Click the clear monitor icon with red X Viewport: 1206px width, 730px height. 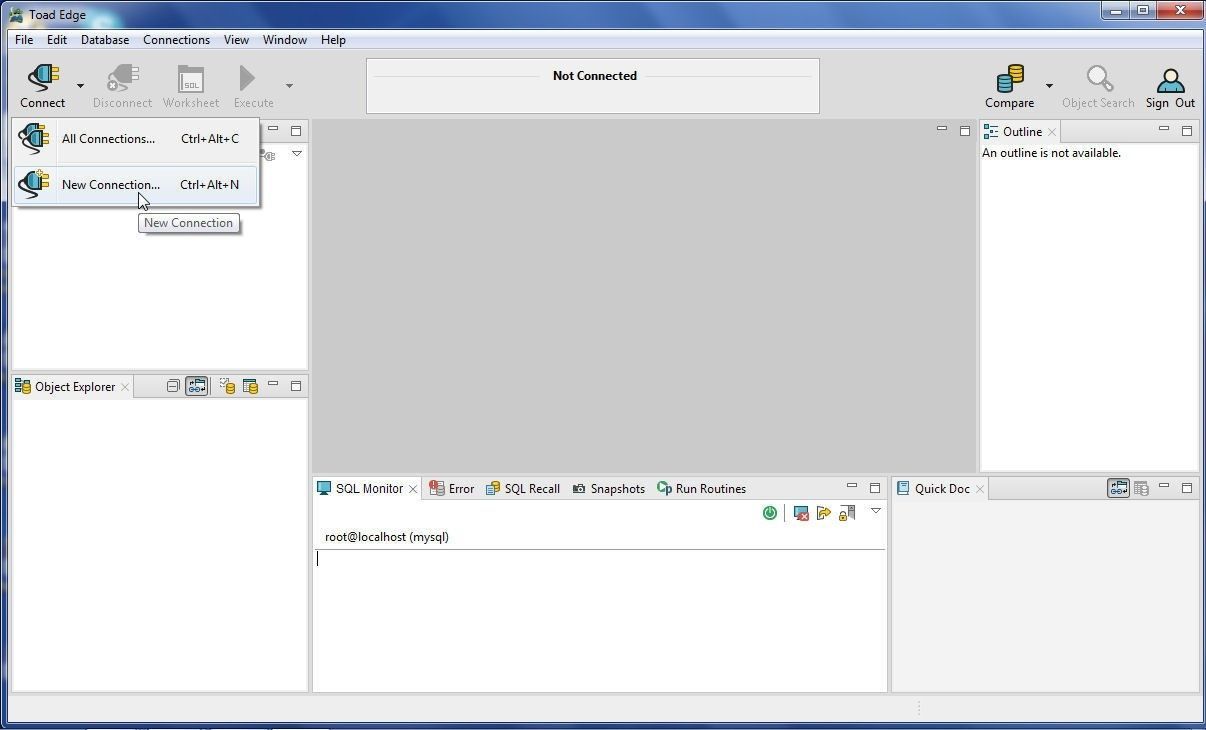tap(801, 513)
